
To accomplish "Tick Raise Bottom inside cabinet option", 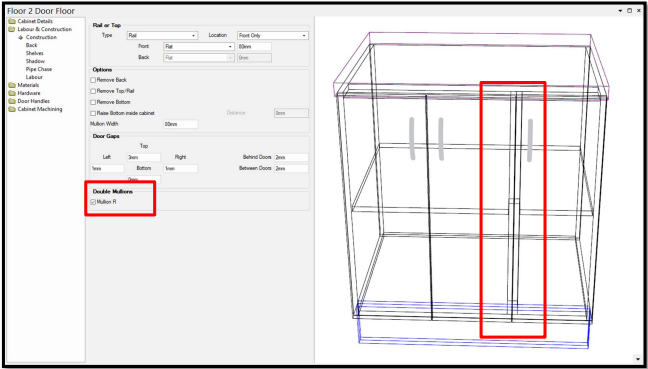I will (93, 113).
